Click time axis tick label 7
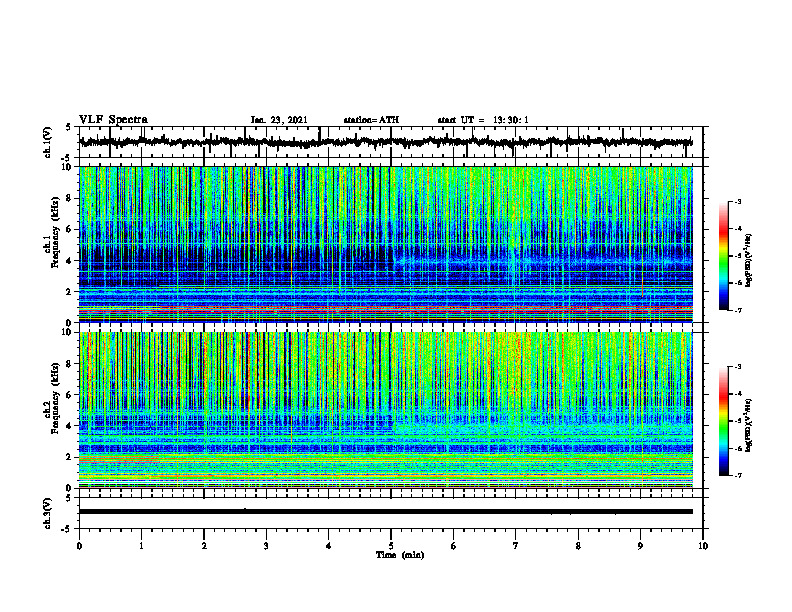This screenshot has width=792, height=612. (516, 546)
